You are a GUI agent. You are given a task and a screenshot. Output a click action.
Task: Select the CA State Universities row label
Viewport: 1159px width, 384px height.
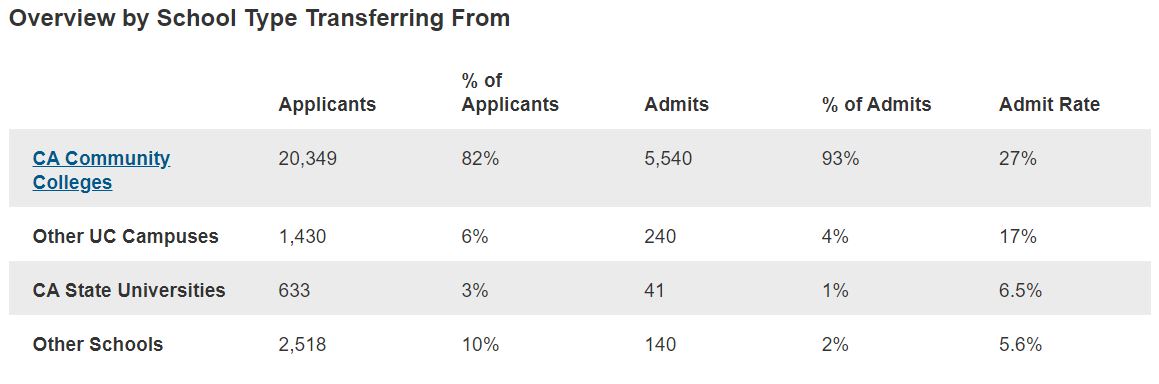(129, 290)
